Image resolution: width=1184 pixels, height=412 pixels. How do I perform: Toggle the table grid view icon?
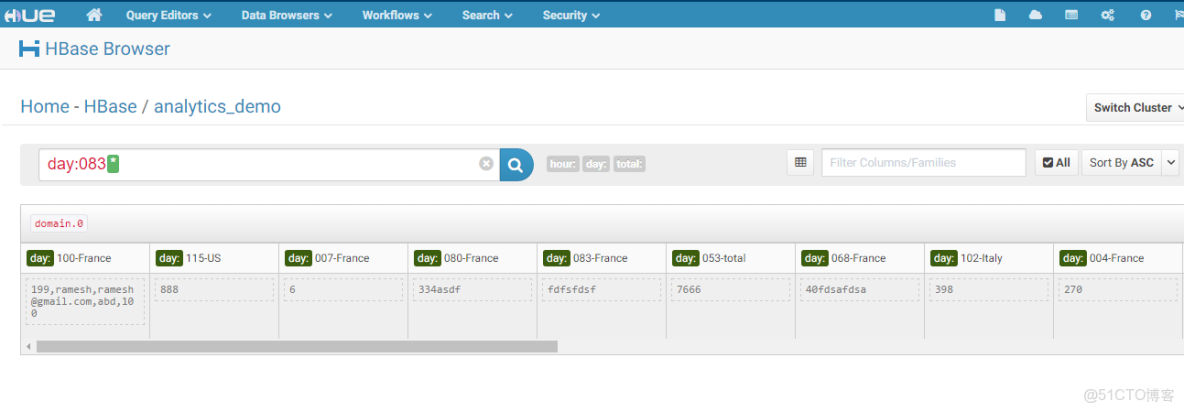click(x=800, y=162)
